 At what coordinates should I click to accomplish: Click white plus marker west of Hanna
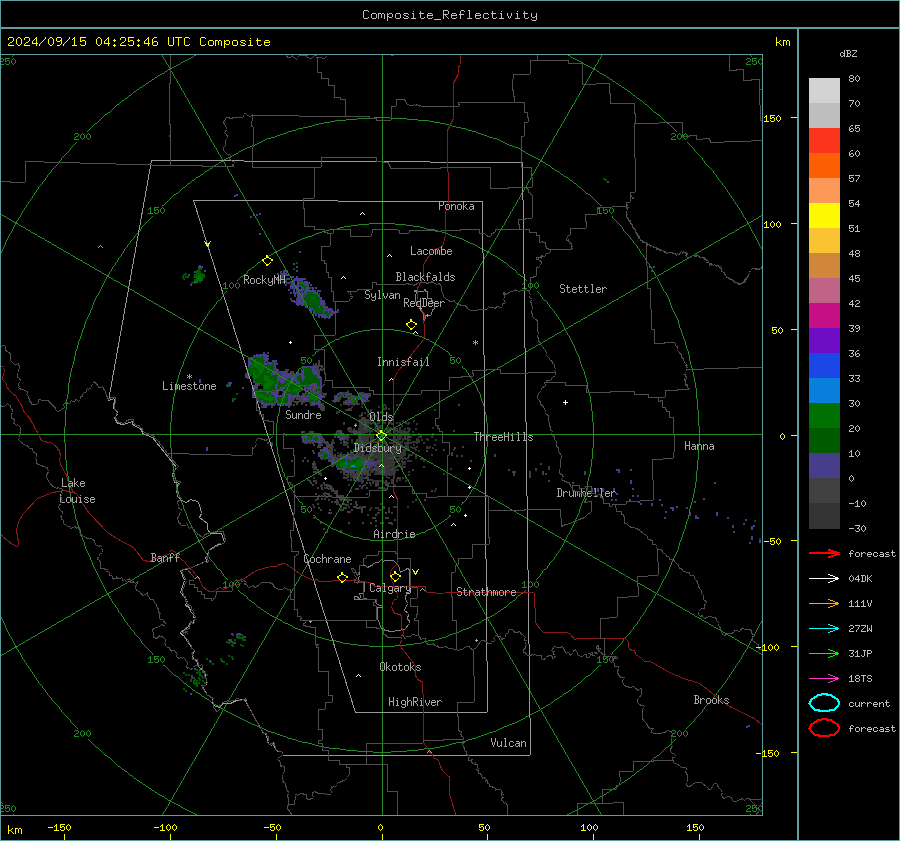565,402
